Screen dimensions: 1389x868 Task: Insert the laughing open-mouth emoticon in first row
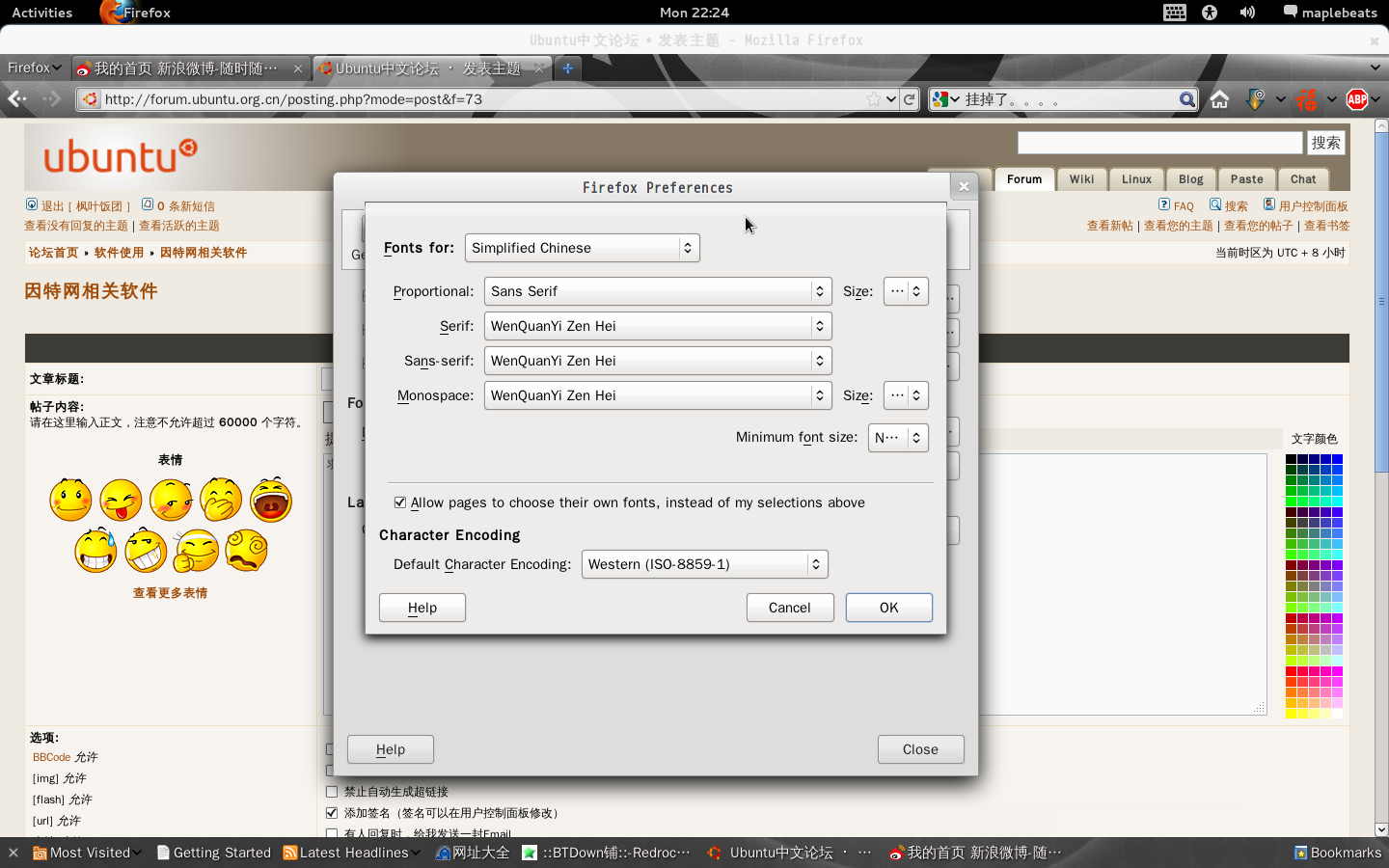tap(271, 500)
